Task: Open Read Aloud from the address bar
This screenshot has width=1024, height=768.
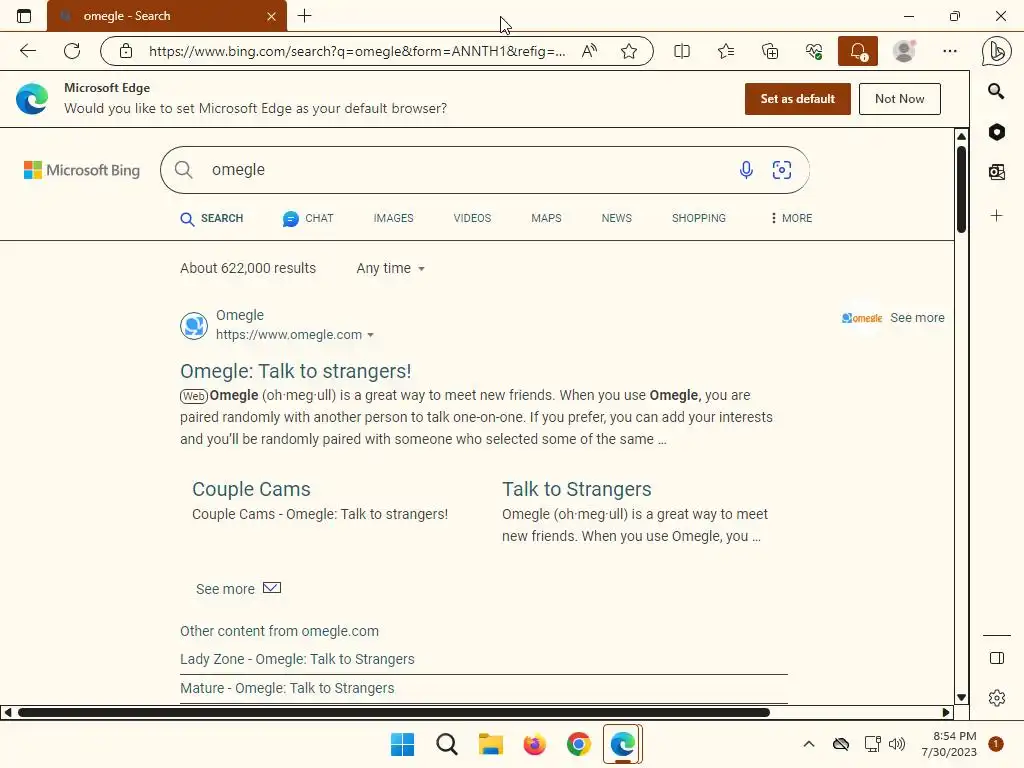Action: tap(589, 51)
